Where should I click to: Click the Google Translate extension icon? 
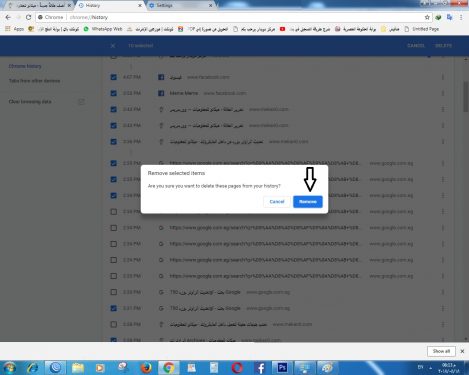tap(450, 17)
